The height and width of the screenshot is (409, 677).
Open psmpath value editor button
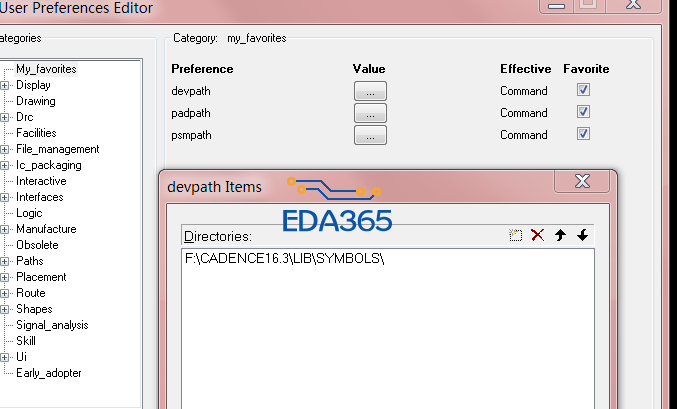point(370,135)
